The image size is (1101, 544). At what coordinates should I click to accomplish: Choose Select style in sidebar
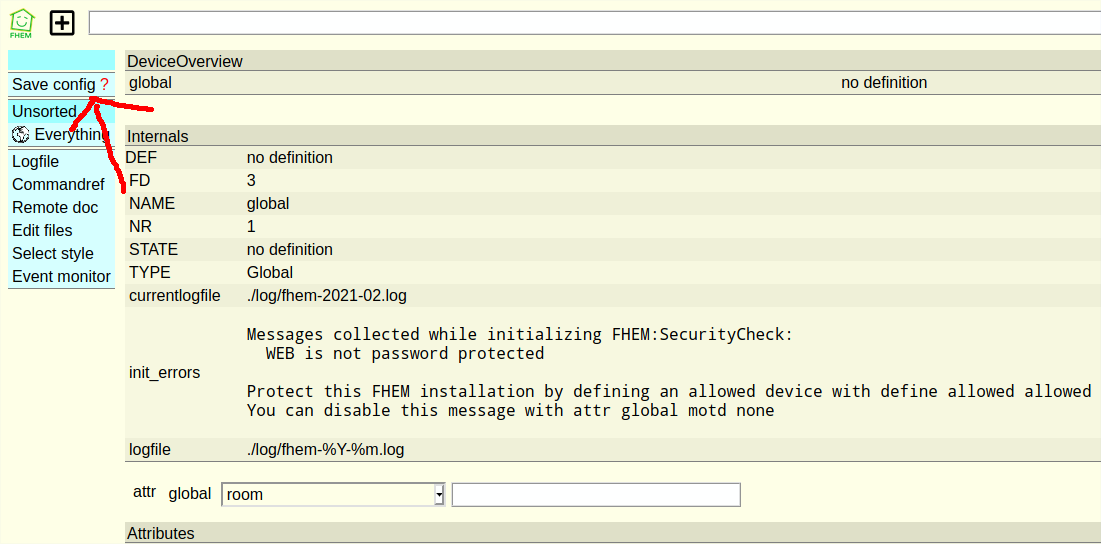[x=52, y=253]
